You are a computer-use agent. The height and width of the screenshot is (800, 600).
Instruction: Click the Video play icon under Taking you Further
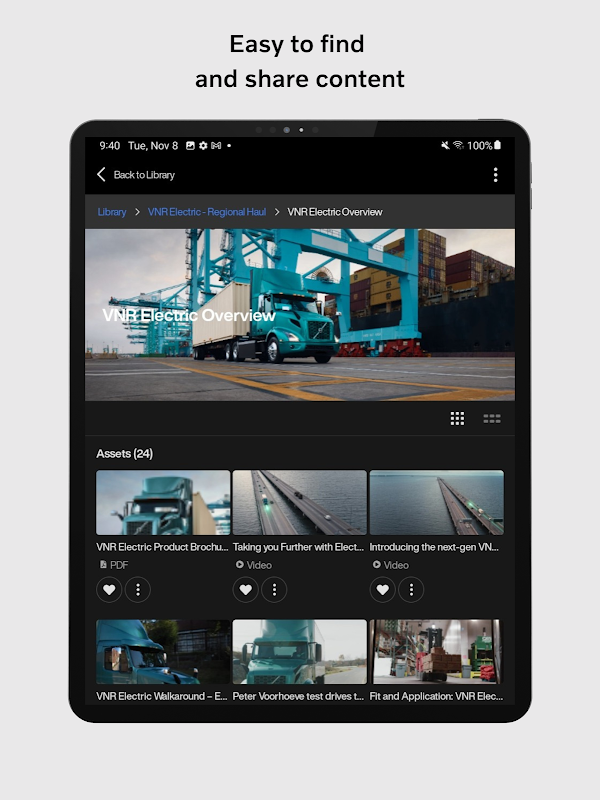coord(239,564)
